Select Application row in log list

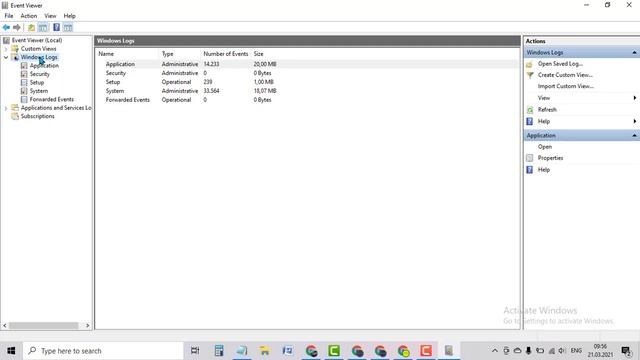pos(307,64)
